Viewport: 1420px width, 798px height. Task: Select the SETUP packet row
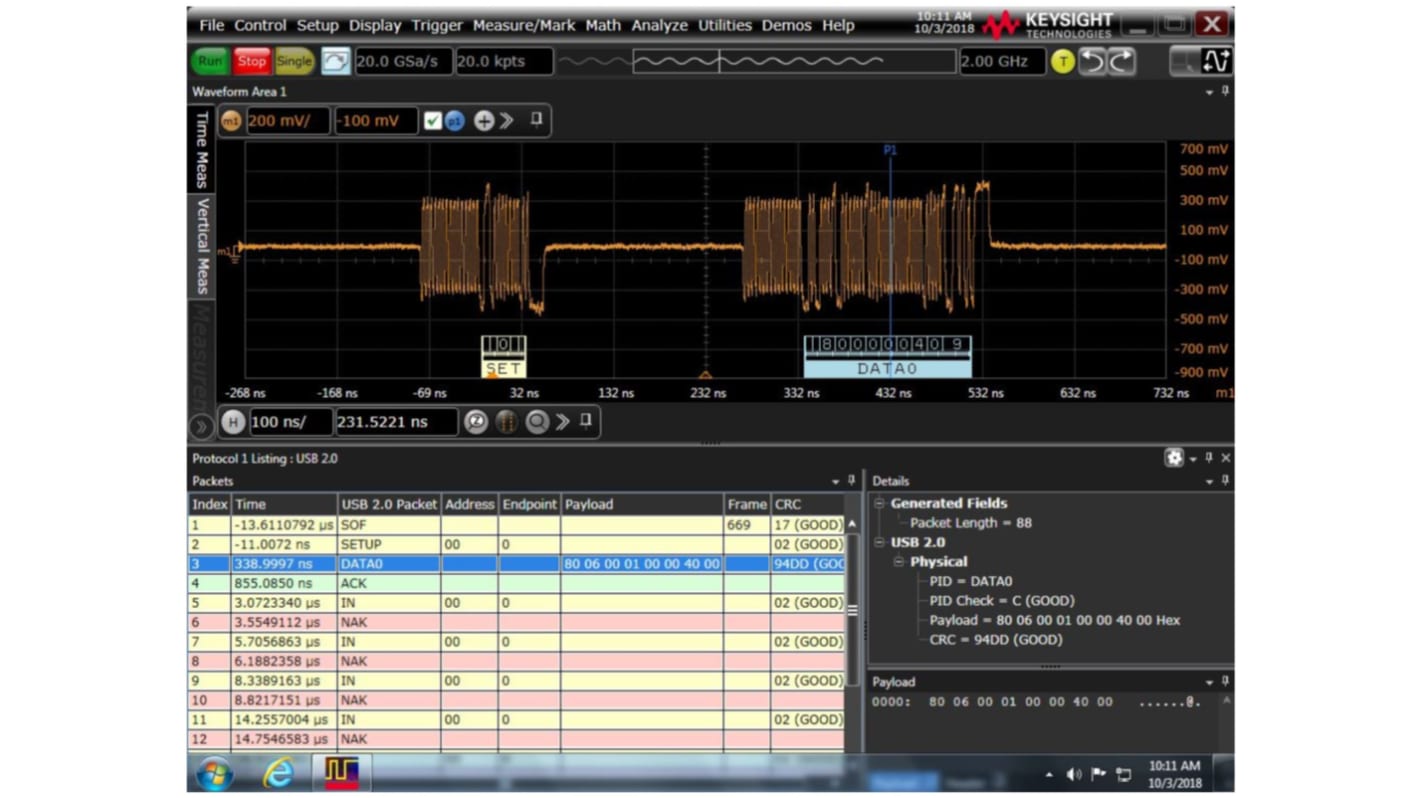coord(517,544)
